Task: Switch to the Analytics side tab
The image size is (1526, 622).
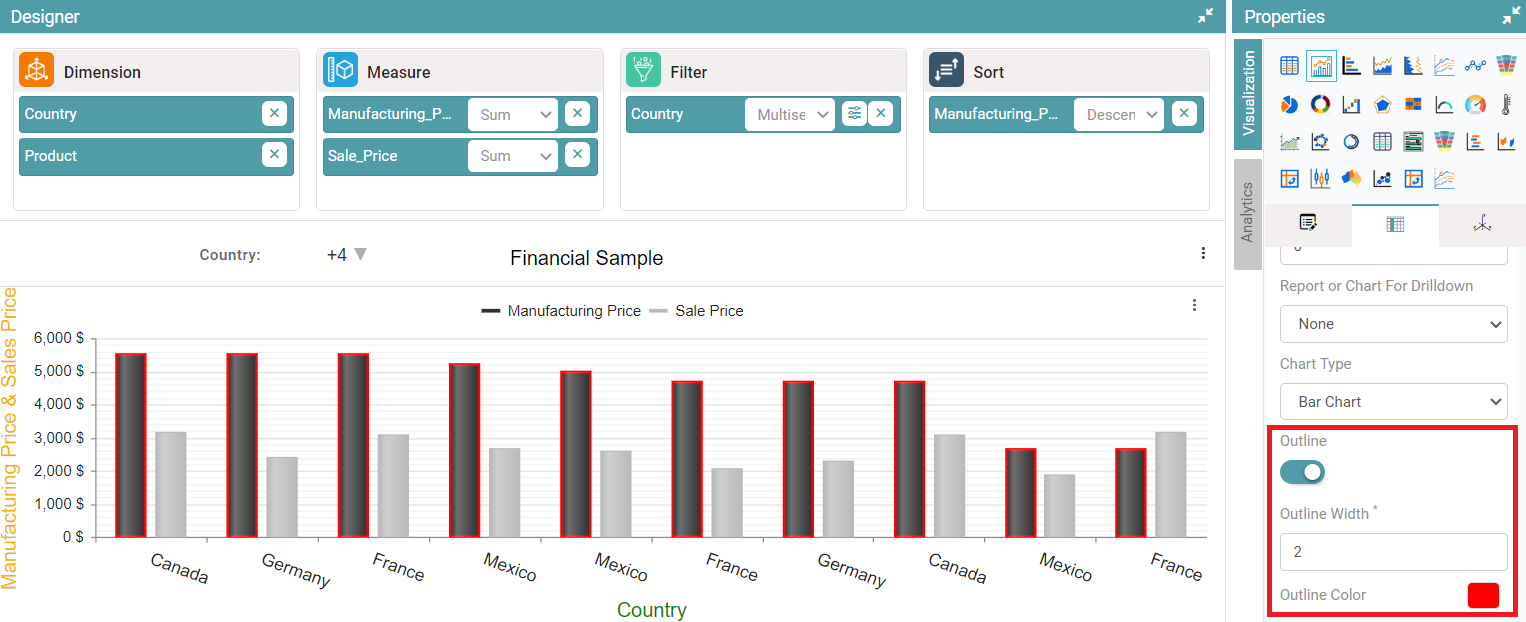Action: pyautogui.click(x=1247, y=213)
